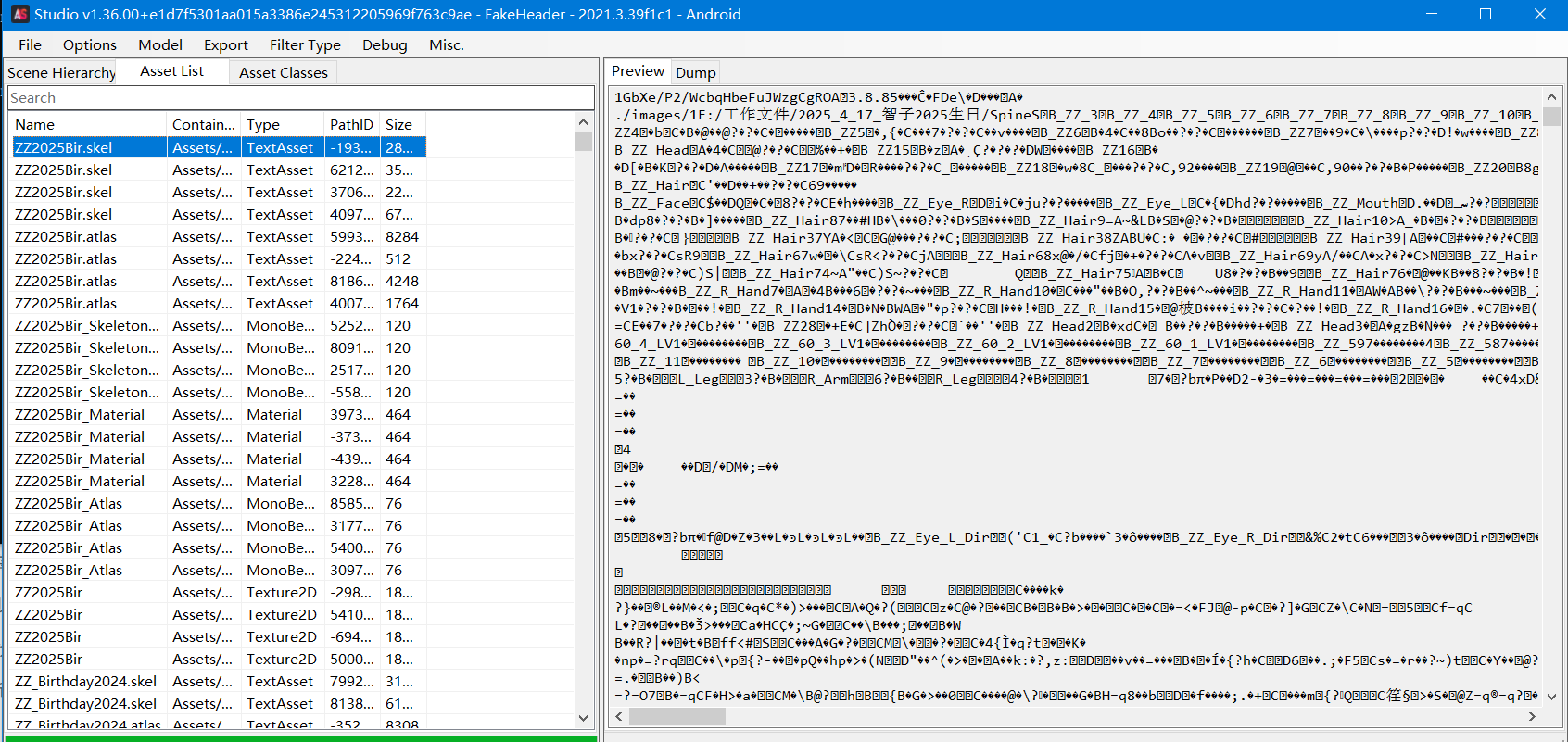
Task: Focus the asset Search field
Action: [x=300, y=98]
